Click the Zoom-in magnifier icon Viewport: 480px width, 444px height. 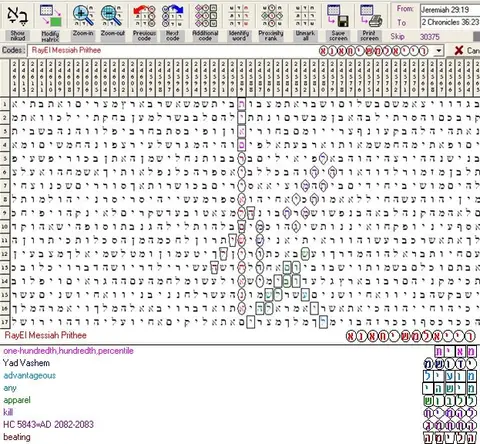[83, 16]
